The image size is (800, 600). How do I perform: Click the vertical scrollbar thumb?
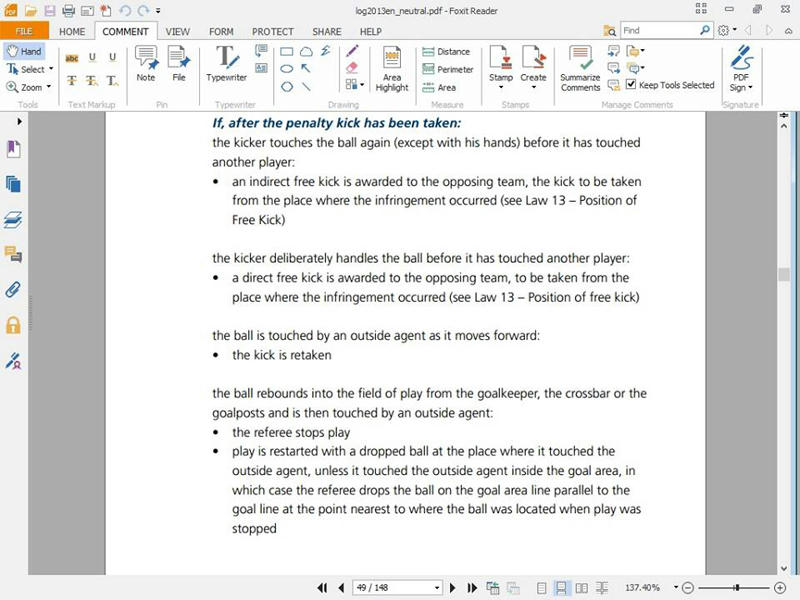click(784, 274)
